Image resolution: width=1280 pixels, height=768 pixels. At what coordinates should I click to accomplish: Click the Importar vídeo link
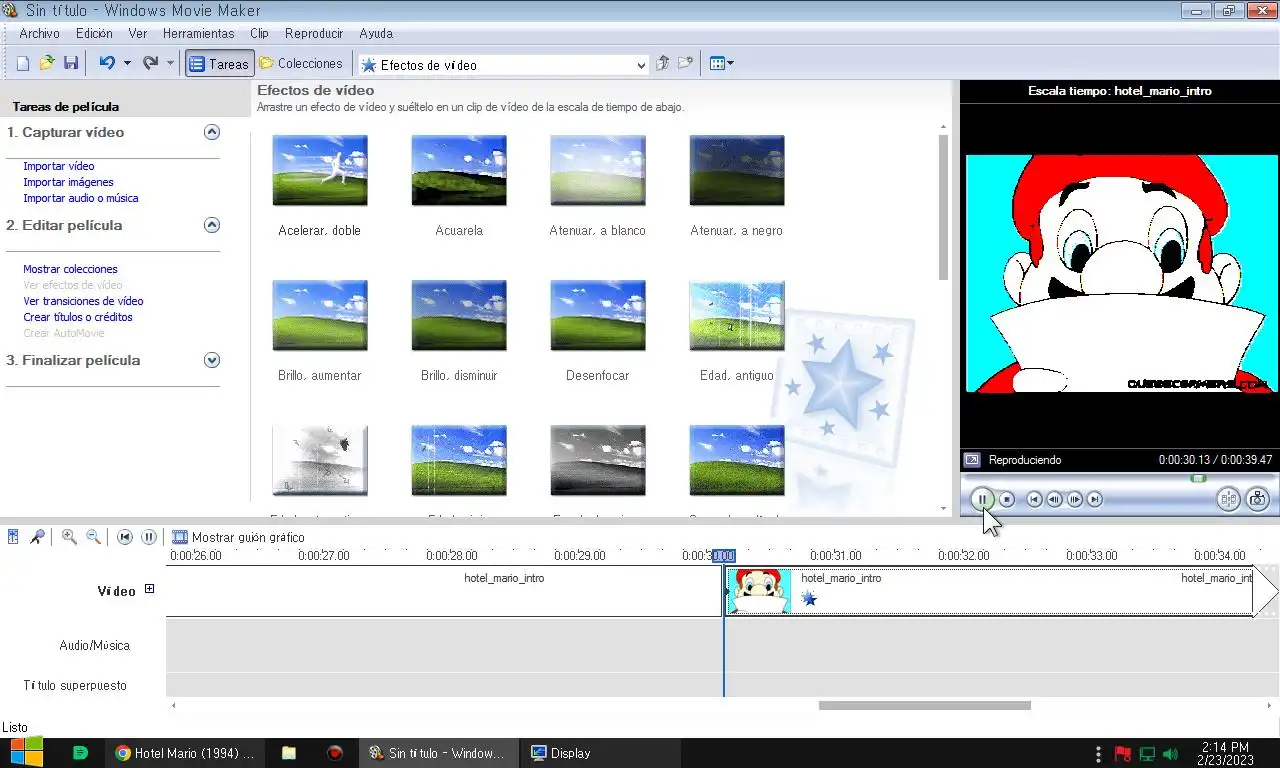59,166
